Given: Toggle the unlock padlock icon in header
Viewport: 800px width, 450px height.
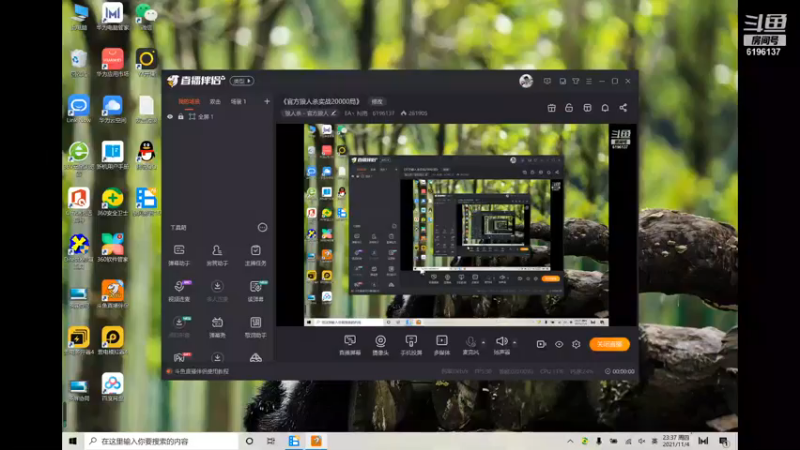Looking at the screenshot, I should (x=569, y=108).
